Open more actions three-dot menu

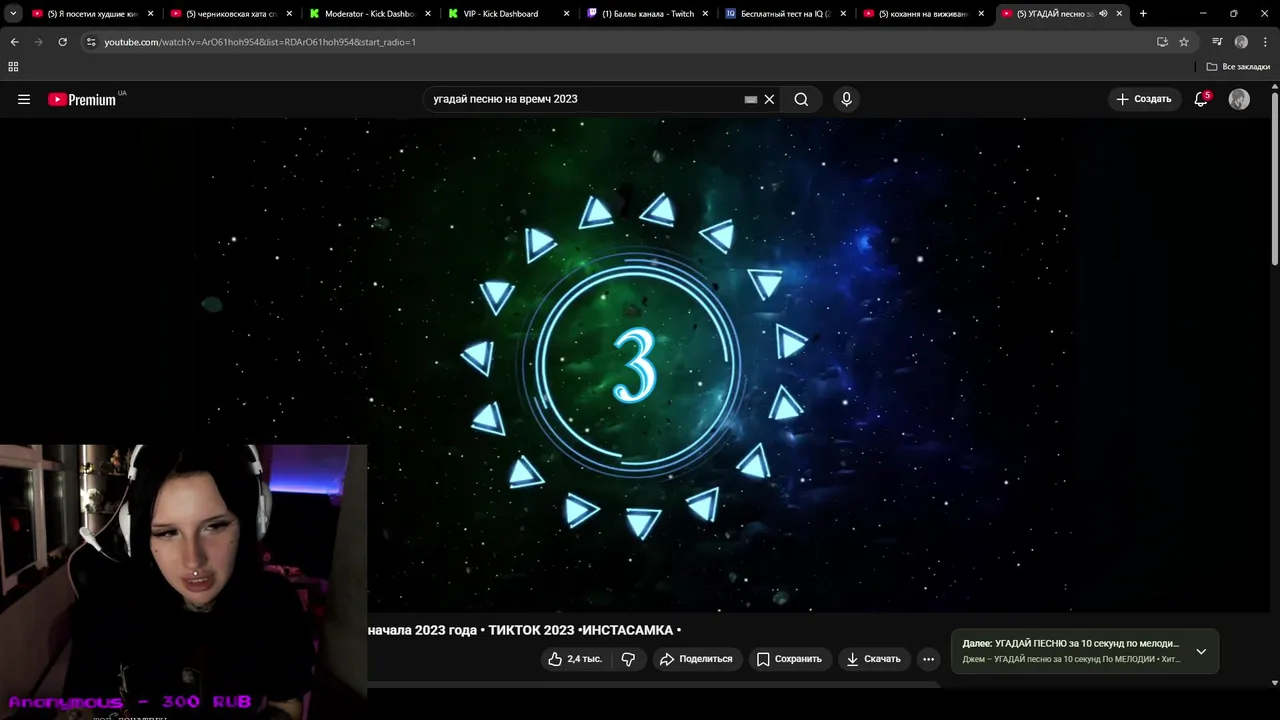coord(928,659)
